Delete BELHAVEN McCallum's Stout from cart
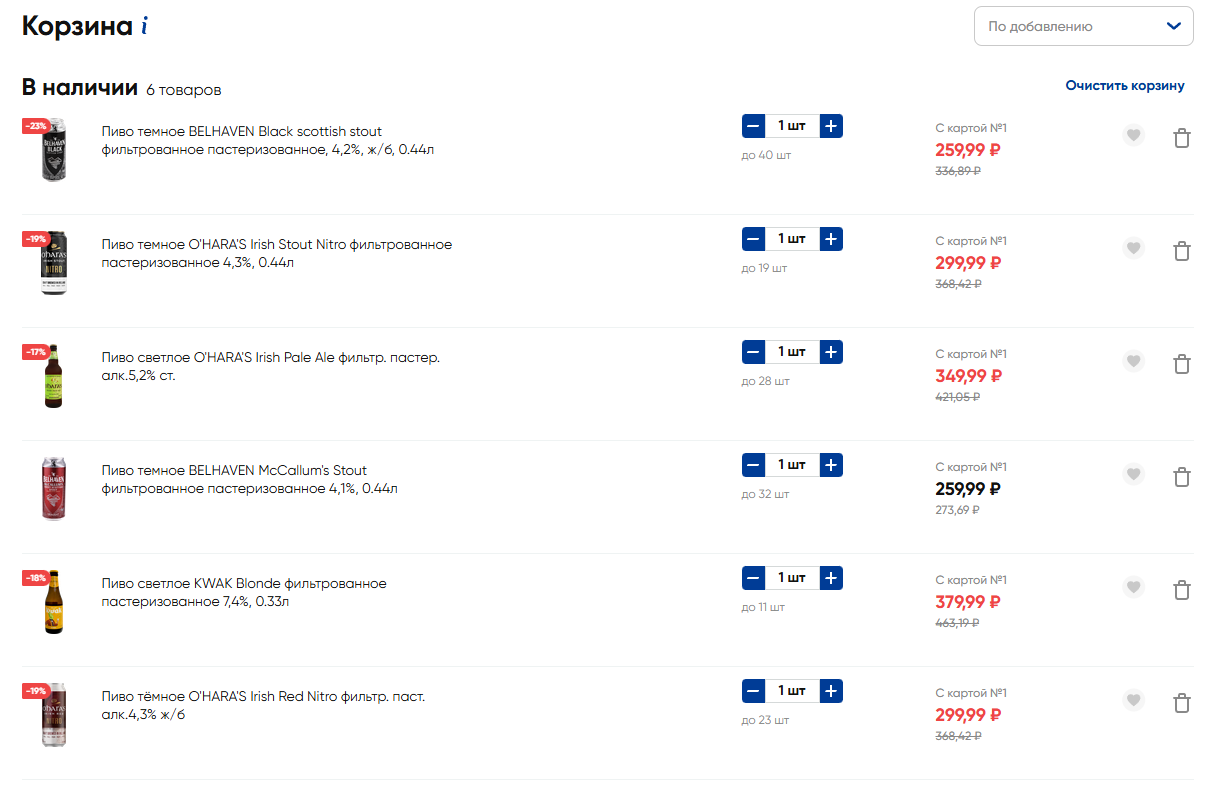Screen dimensions: 1226x800 pyautogui.click(x=1181, y=477)
